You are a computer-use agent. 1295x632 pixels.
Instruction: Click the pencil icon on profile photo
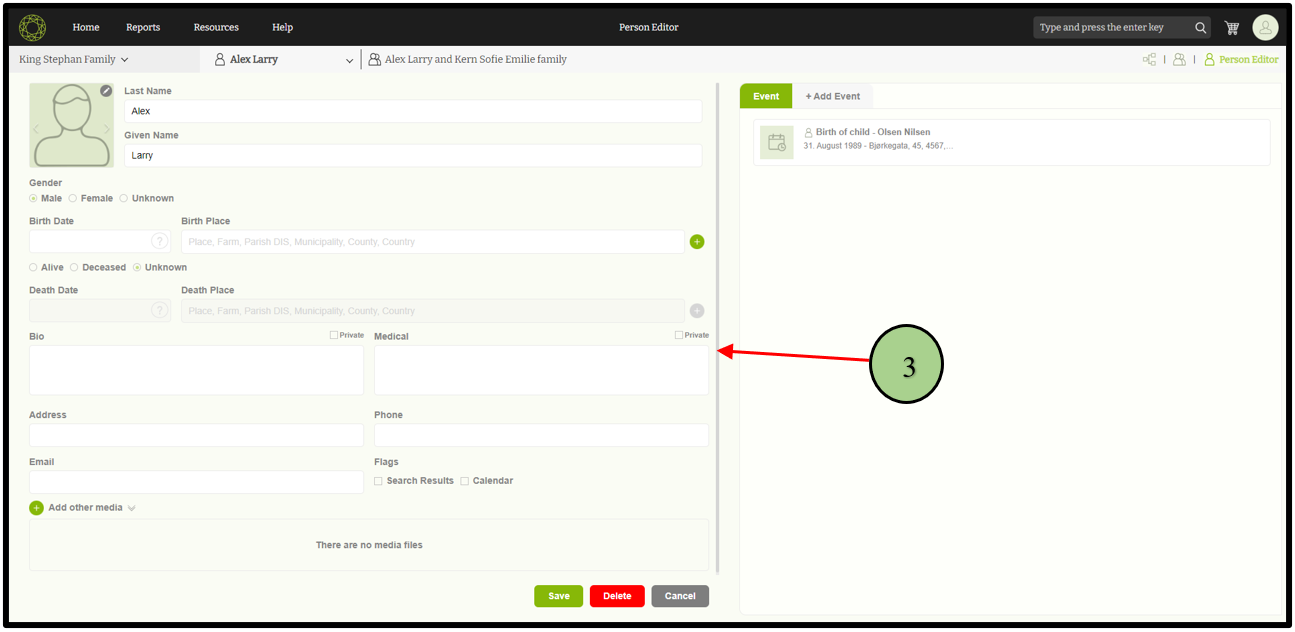coord(106,91)
